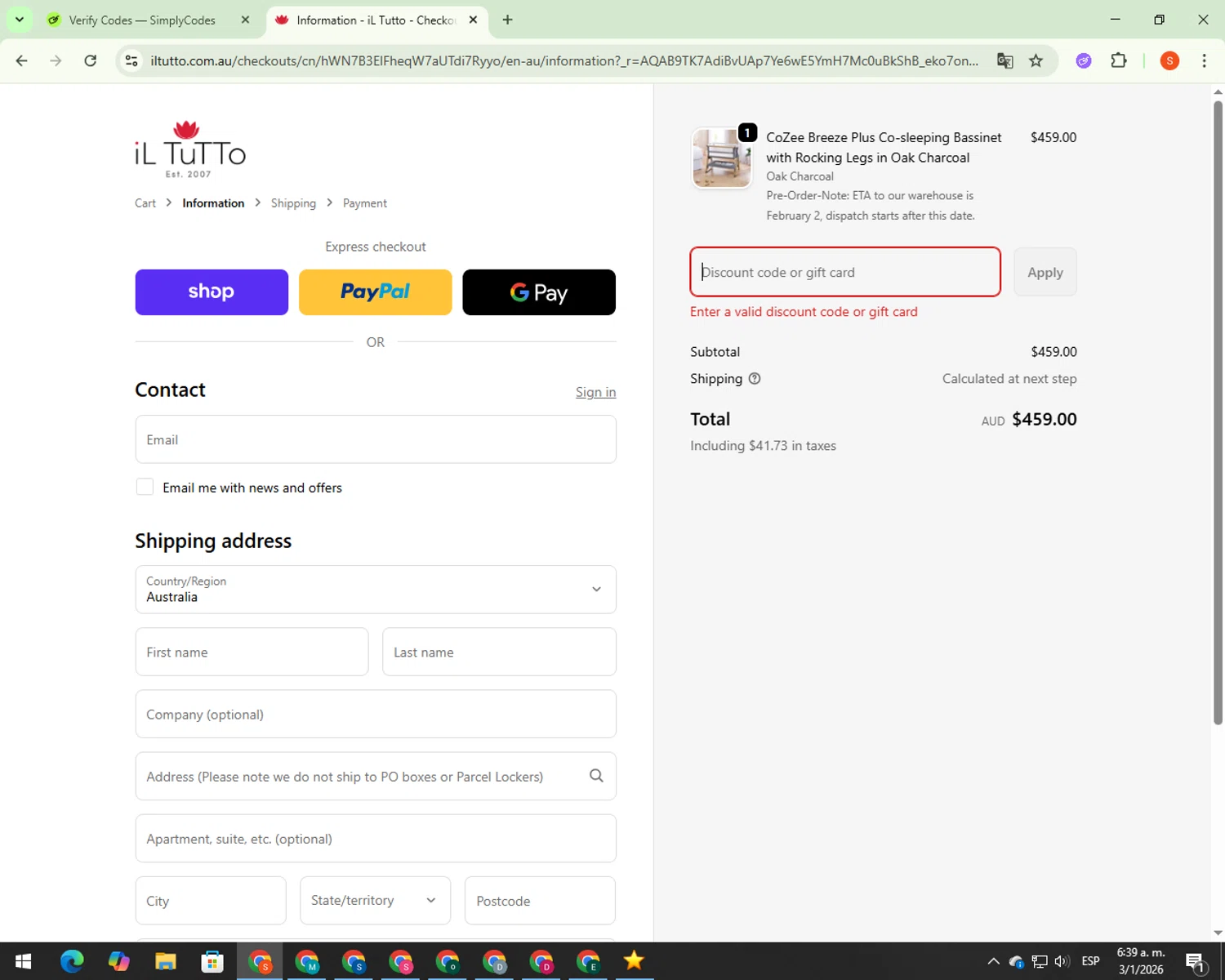Open the Copilot icon in the taskbar
The image size is (1225, 980).
coord(119,961)
